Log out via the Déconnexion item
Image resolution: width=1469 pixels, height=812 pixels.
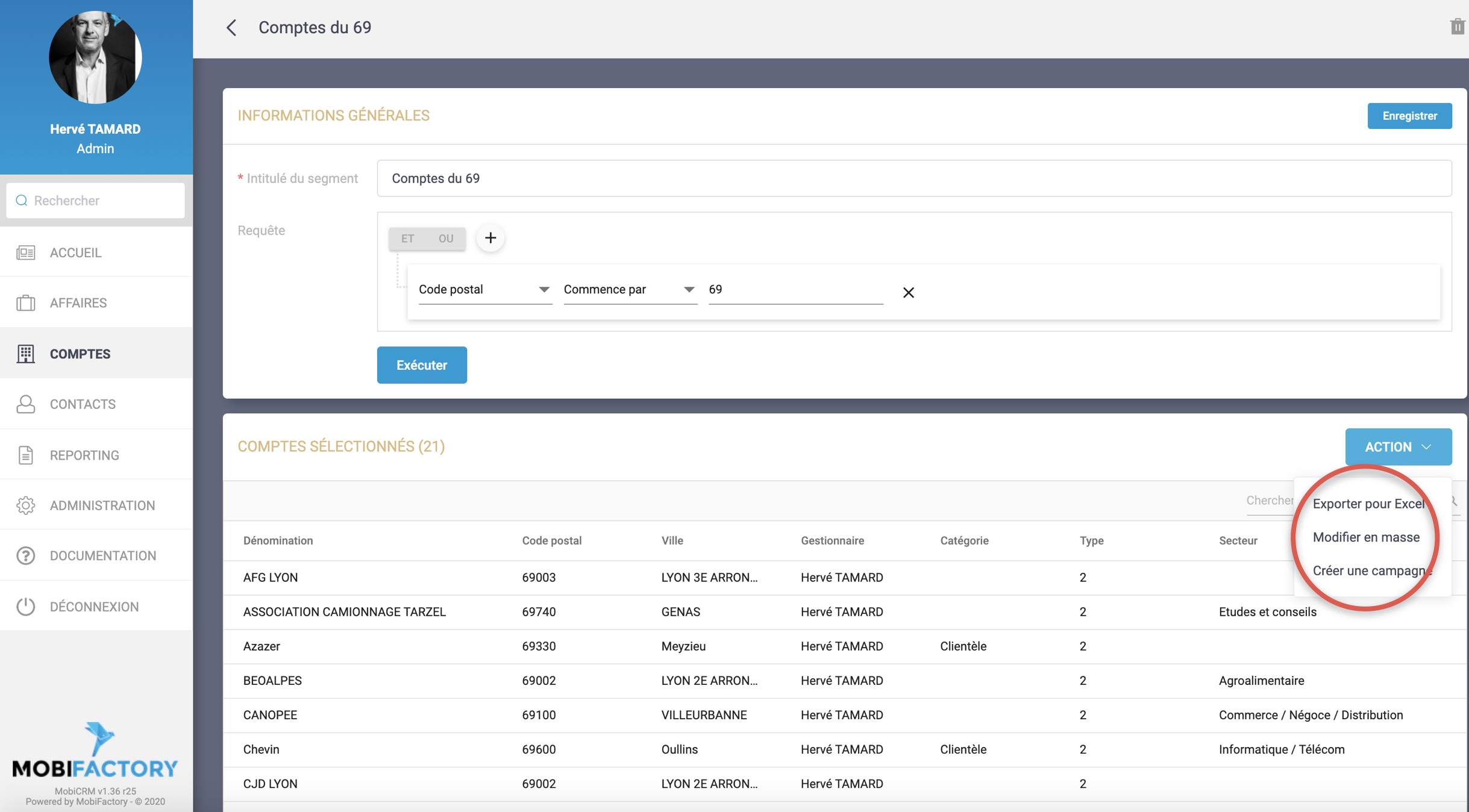[94, 607]
